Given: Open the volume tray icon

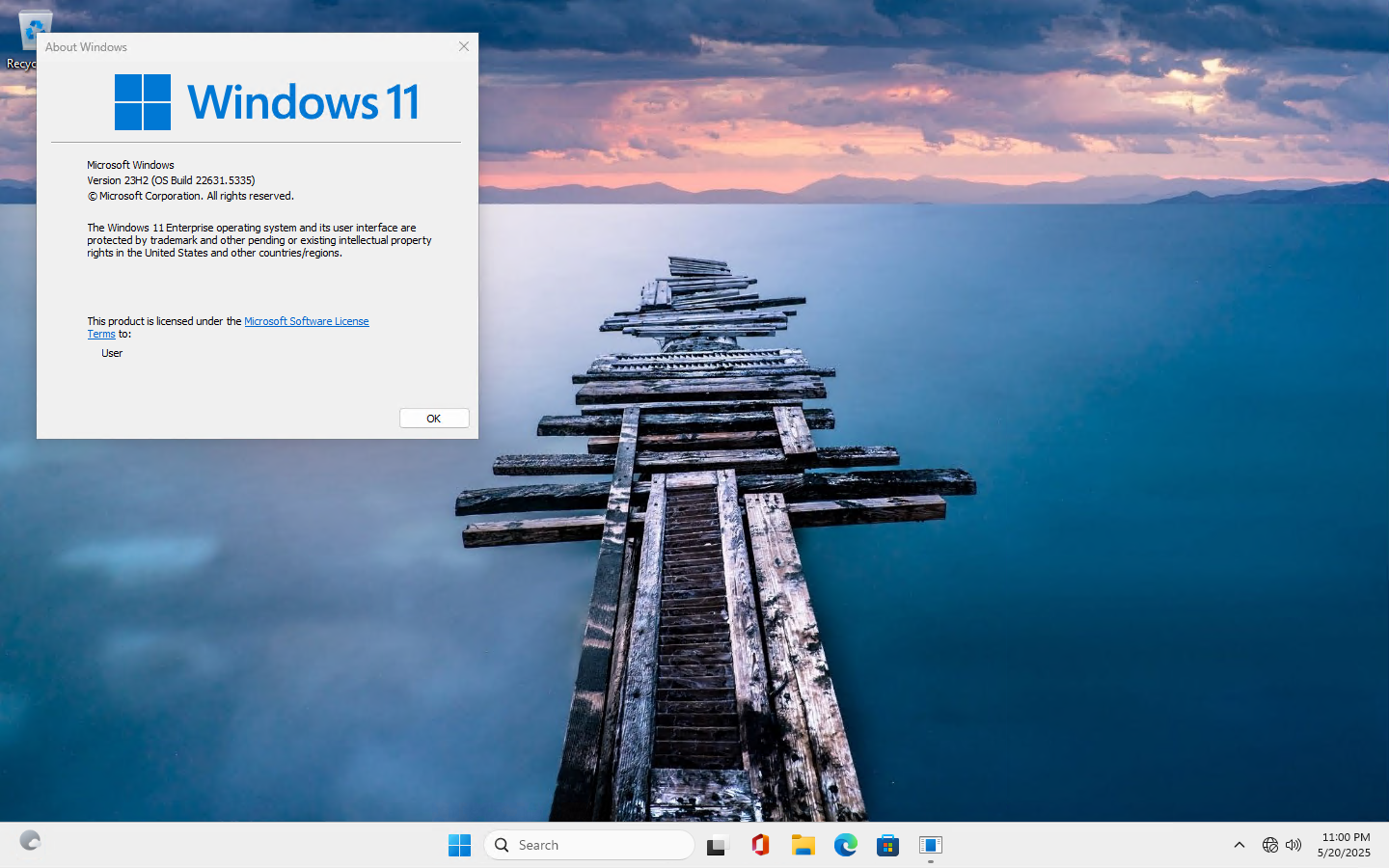Looking at the screenshot, I should click(x=1294, y=845).
